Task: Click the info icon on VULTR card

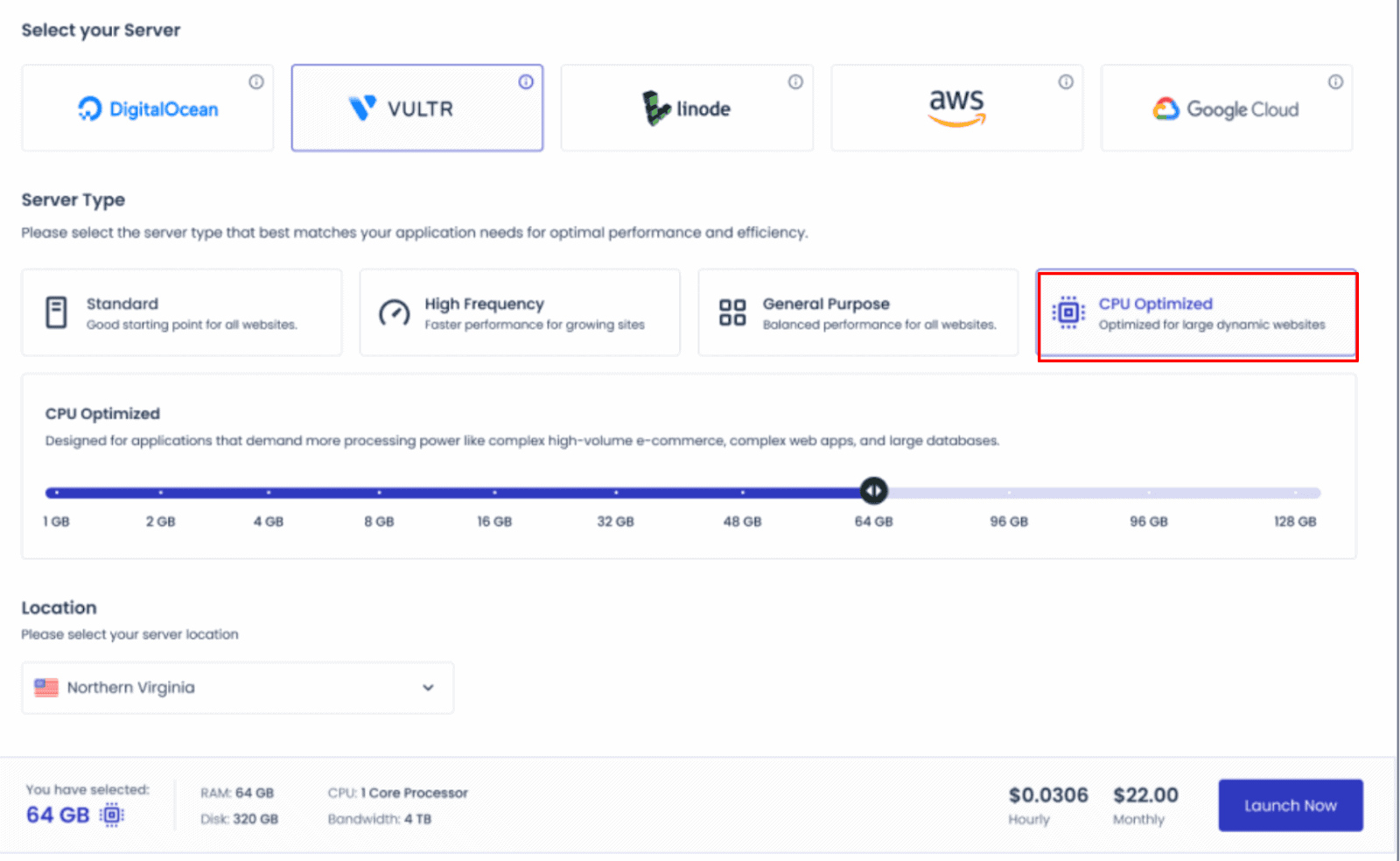Action: pos(526,81)
